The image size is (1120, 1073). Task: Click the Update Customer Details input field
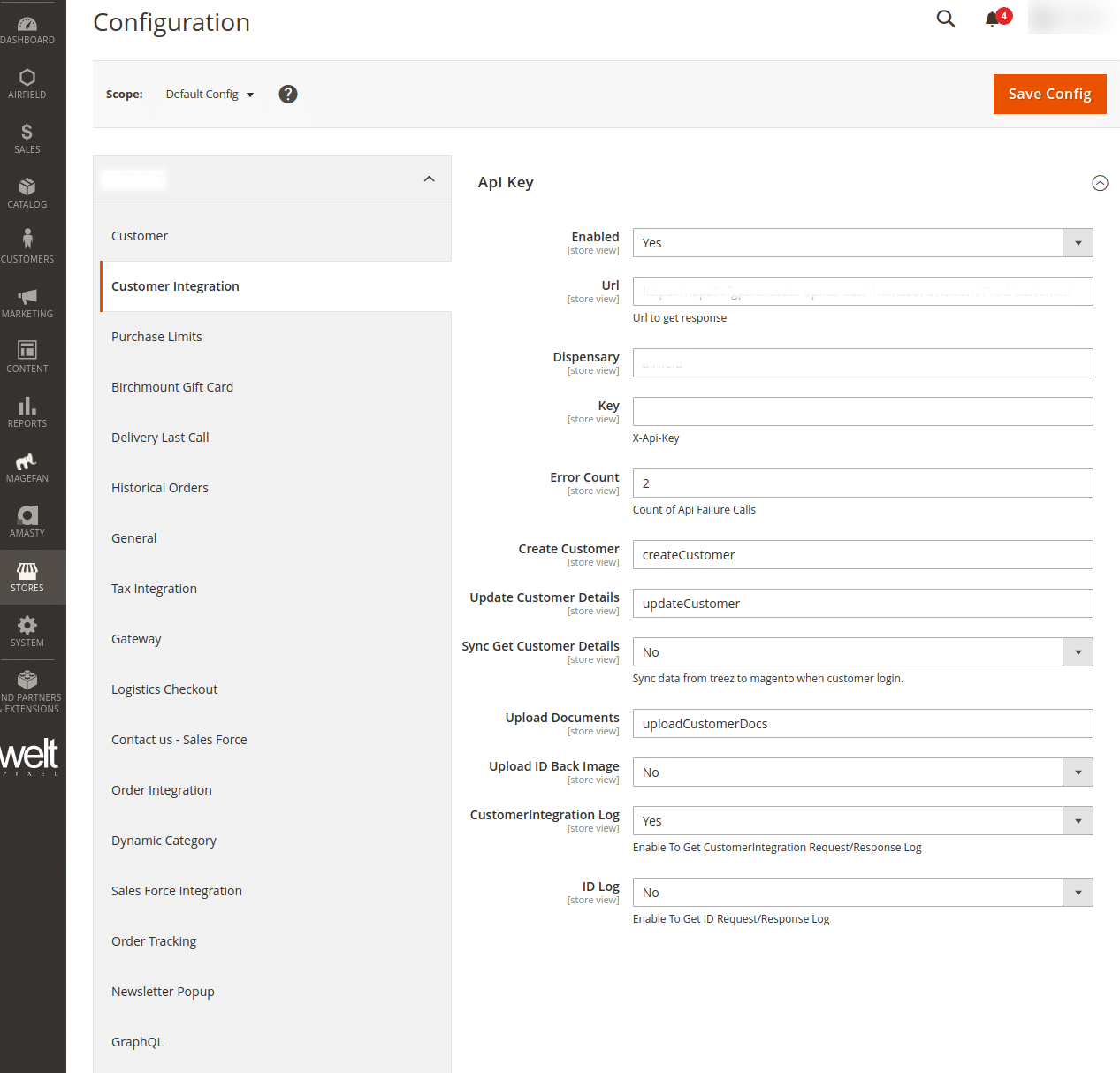(x=863, y=604)
